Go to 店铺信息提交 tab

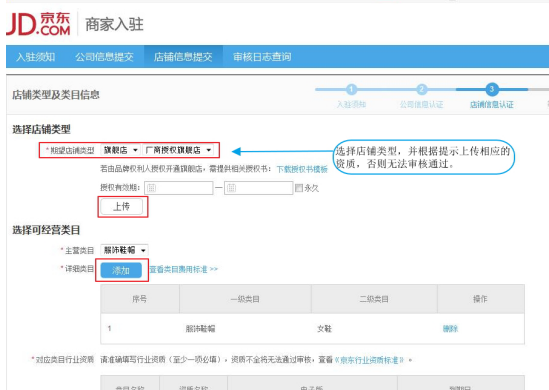click(183, 57)
